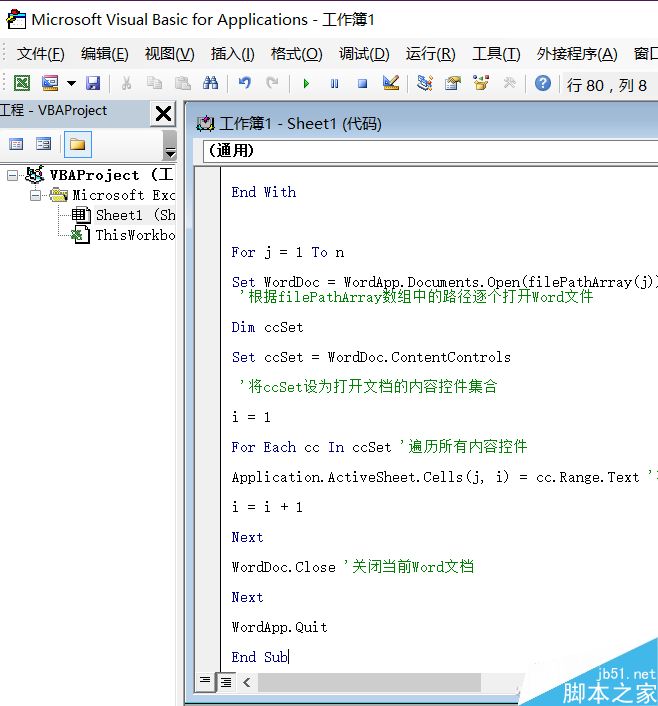Click the View Microsoft Excel toolbar icon
Screen dimensions: 658x706
22,83
